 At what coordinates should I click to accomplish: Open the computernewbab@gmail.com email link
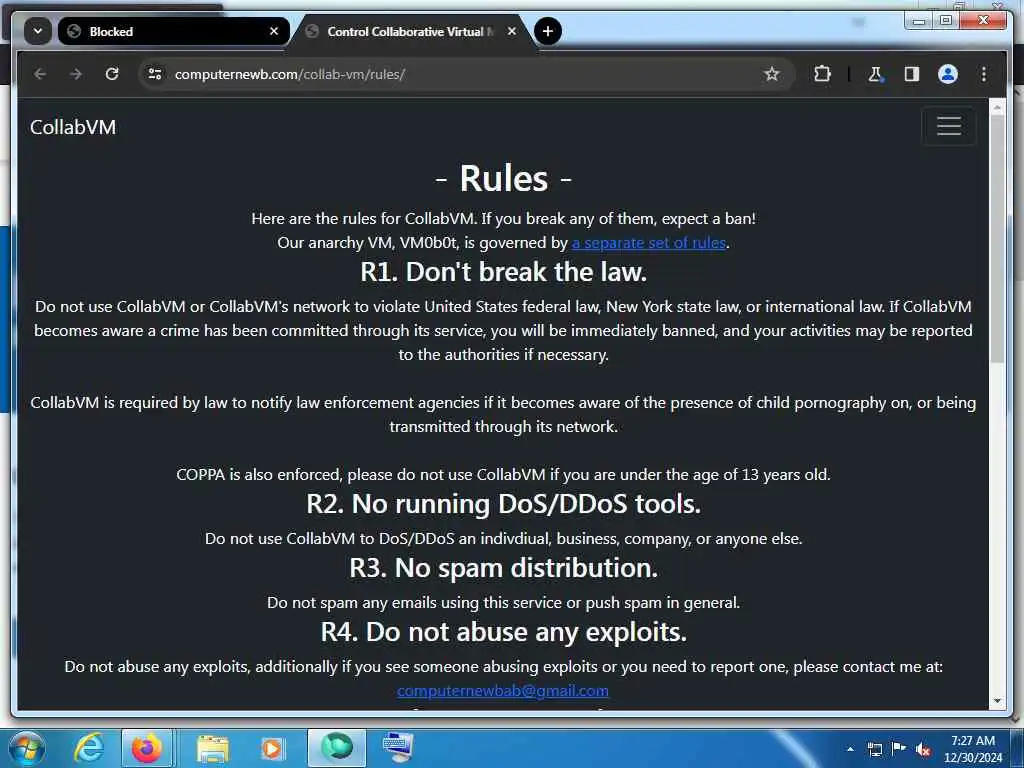click(x=503, y=691)
